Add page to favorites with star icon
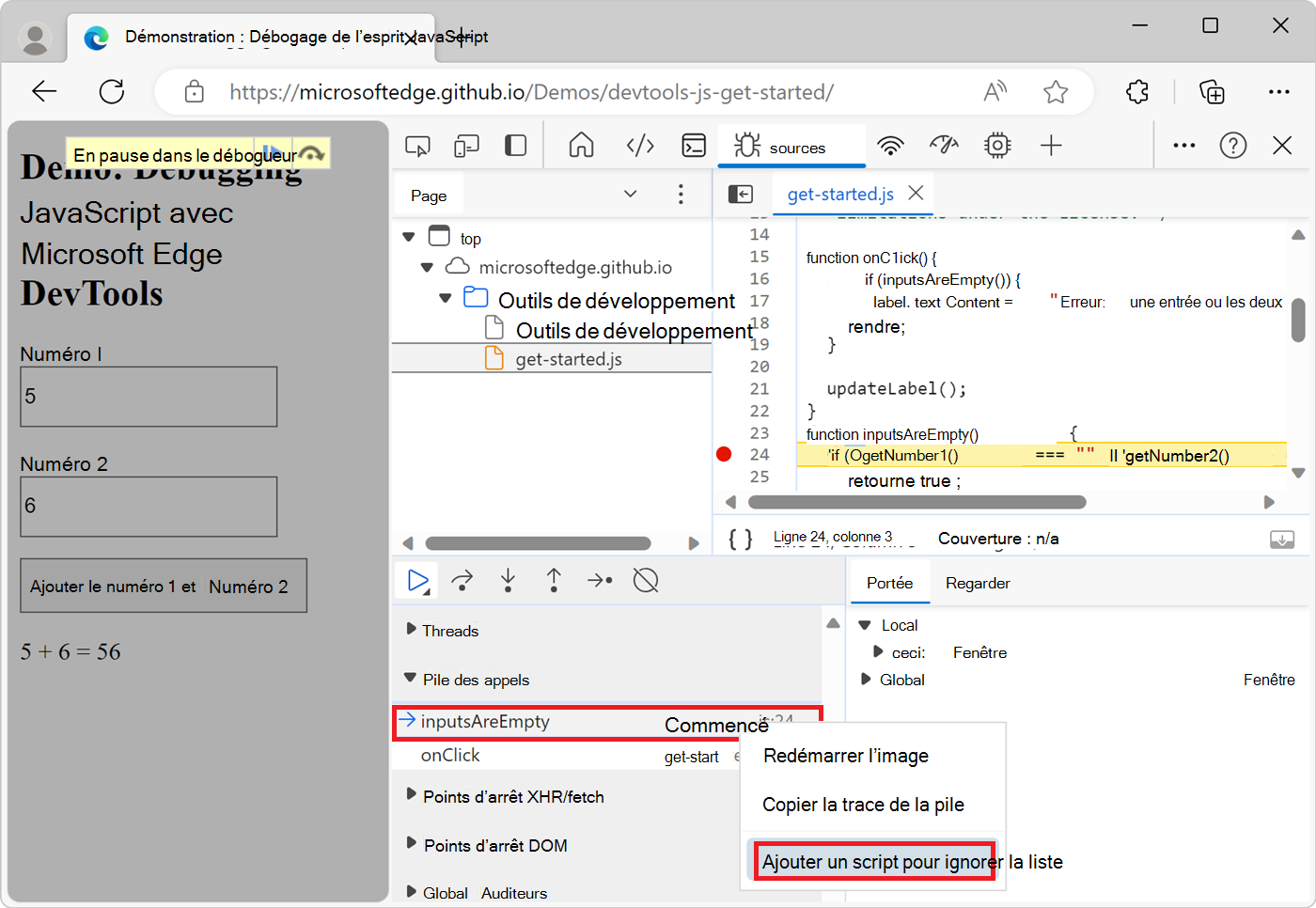 pos(1056,91)
